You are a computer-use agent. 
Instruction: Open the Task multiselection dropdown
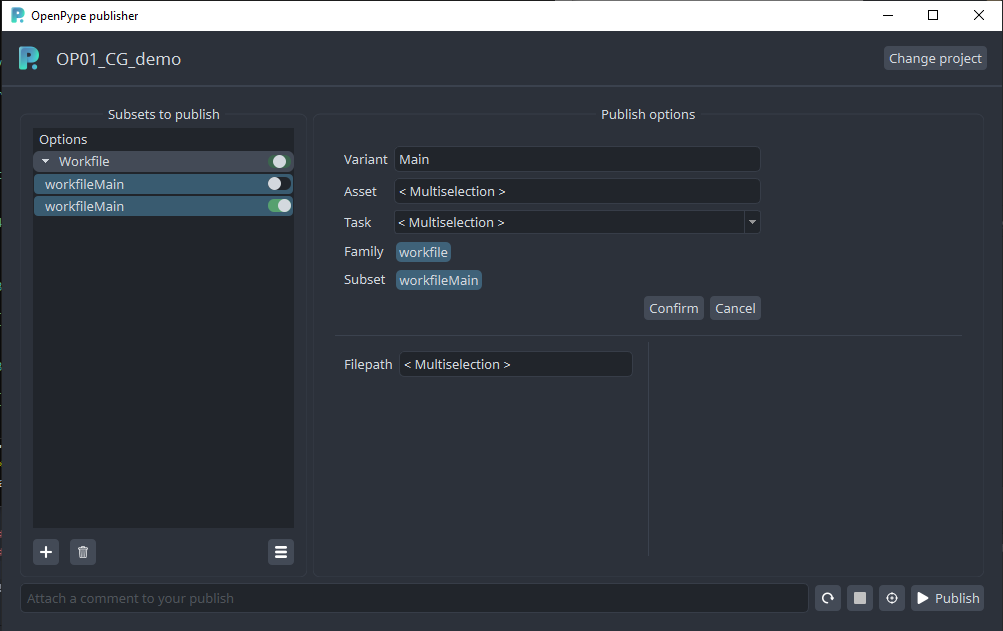pyautogui.click(x=751, y=222)
